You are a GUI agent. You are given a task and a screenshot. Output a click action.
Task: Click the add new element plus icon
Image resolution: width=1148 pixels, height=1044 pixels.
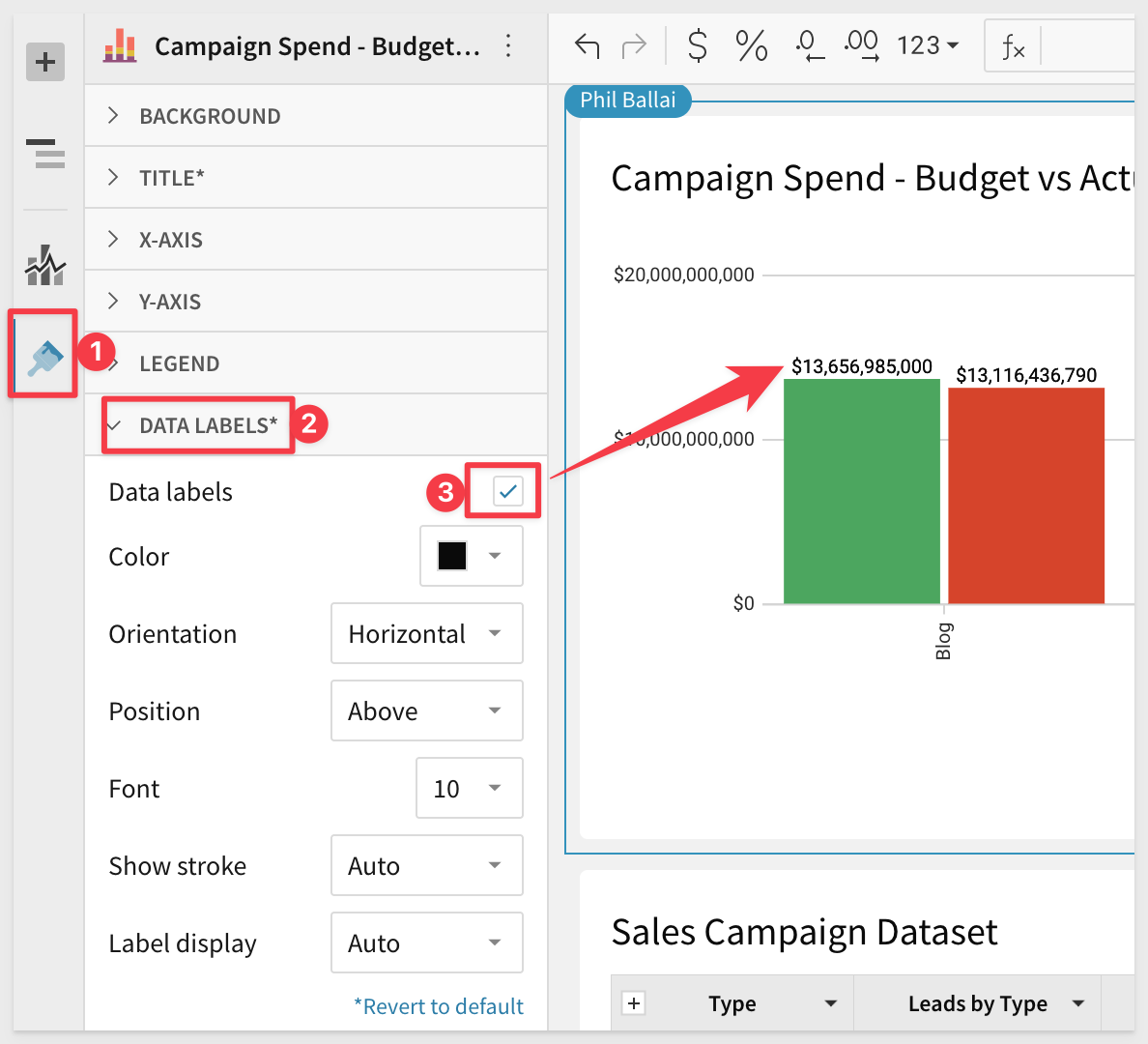pyautogui.click(x=45, y=62)
